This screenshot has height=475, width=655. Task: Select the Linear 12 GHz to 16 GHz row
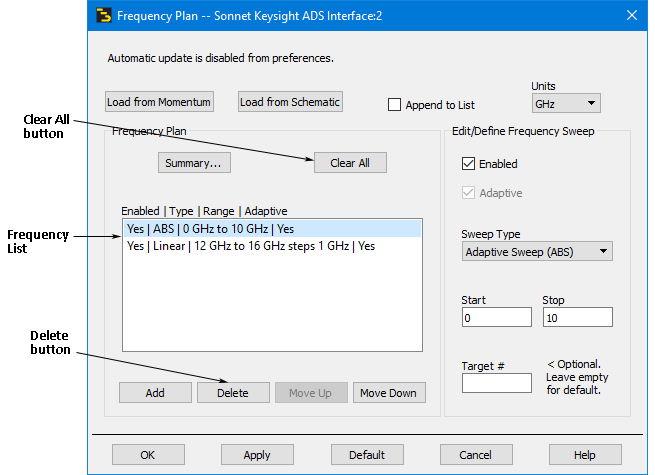272,246
